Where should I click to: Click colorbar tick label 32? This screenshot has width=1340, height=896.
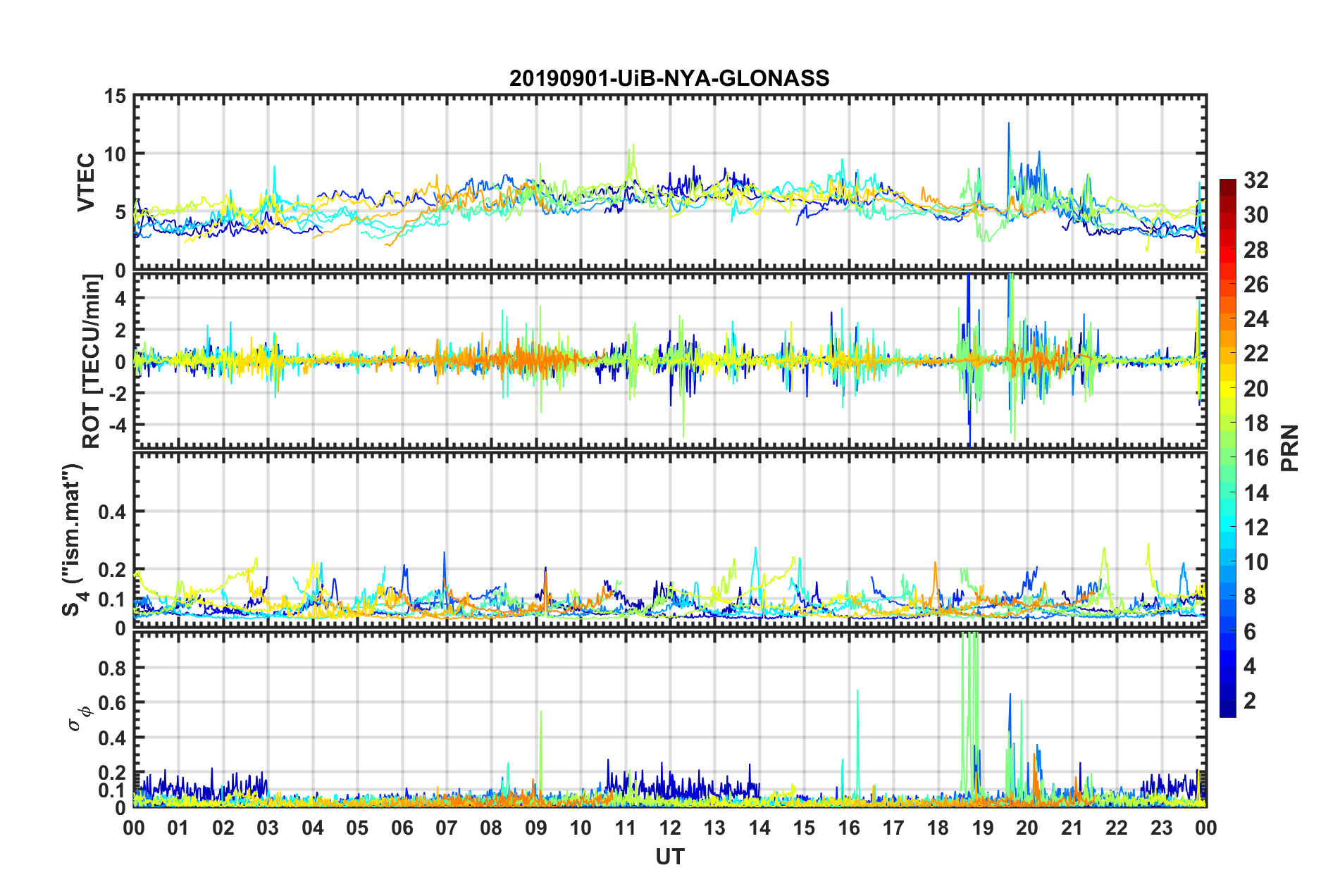click(1255, 180)
